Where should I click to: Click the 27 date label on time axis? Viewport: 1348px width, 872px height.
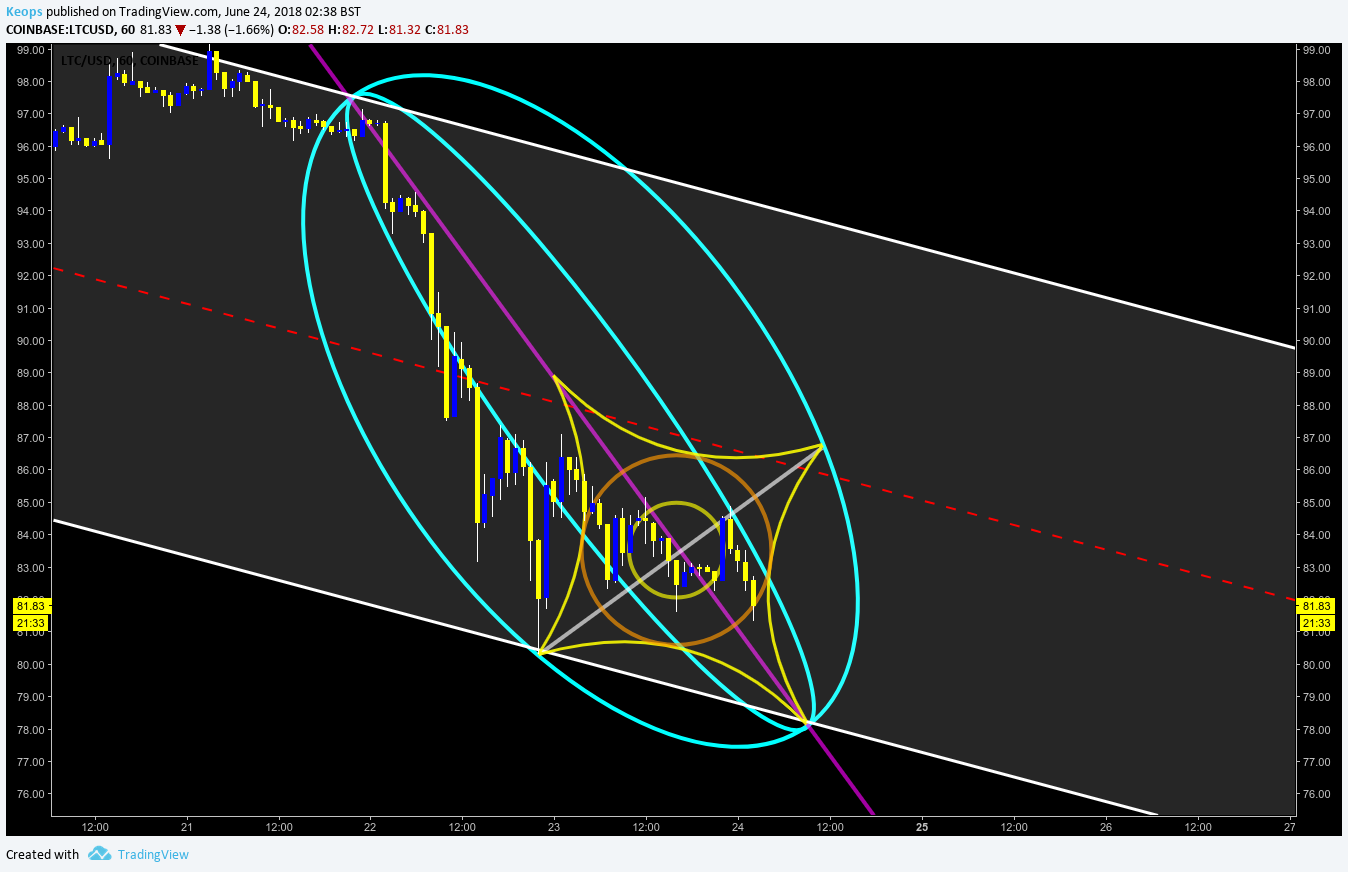pos(1290,827)
